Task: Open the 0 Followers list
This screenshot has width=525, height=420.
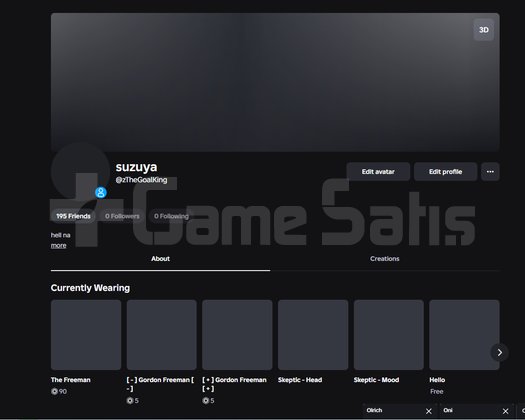Action: point(122,216)
